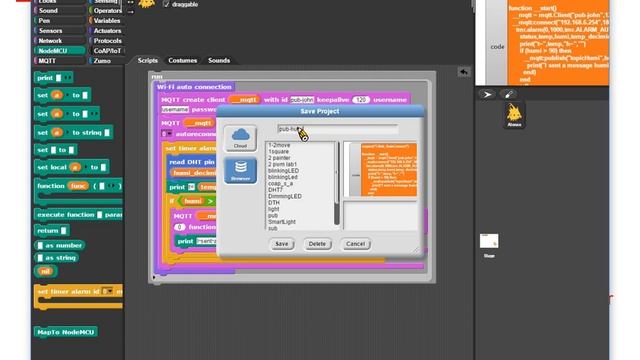
Task: Select Cloud storage in Save Project dialog
Action: (240, 138)
